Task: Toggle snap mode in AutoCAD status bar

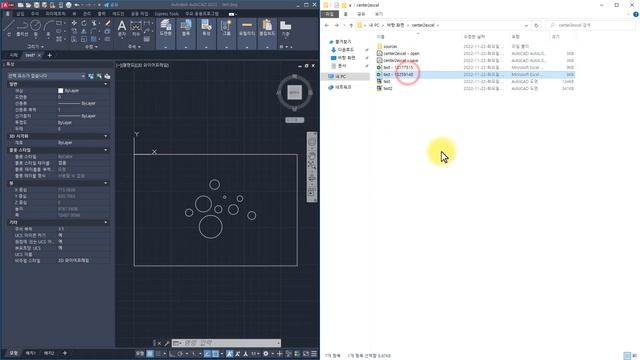Action: click(158, 353)
